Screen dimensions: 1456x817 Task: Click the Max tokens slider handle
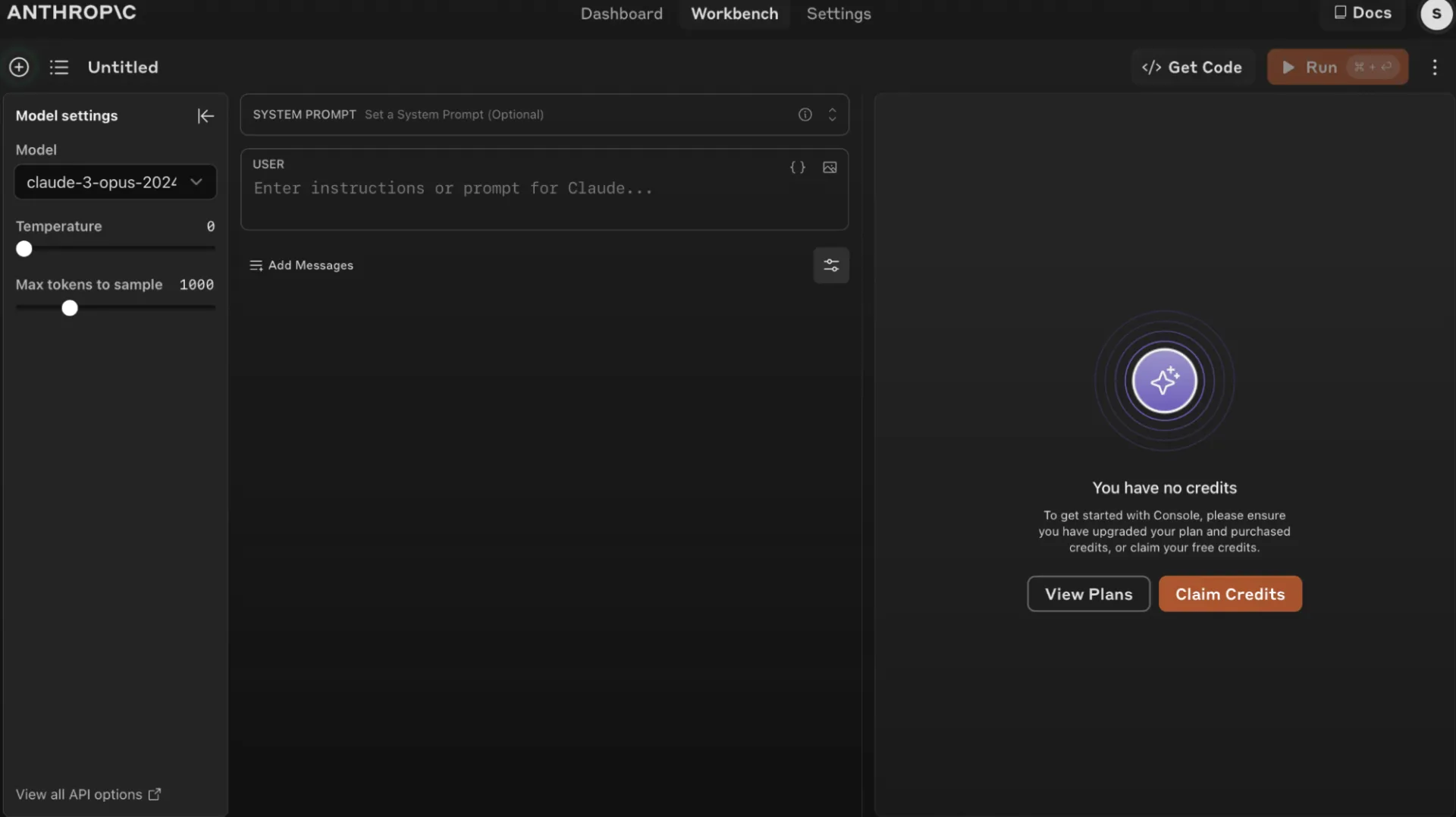[70, 308]
